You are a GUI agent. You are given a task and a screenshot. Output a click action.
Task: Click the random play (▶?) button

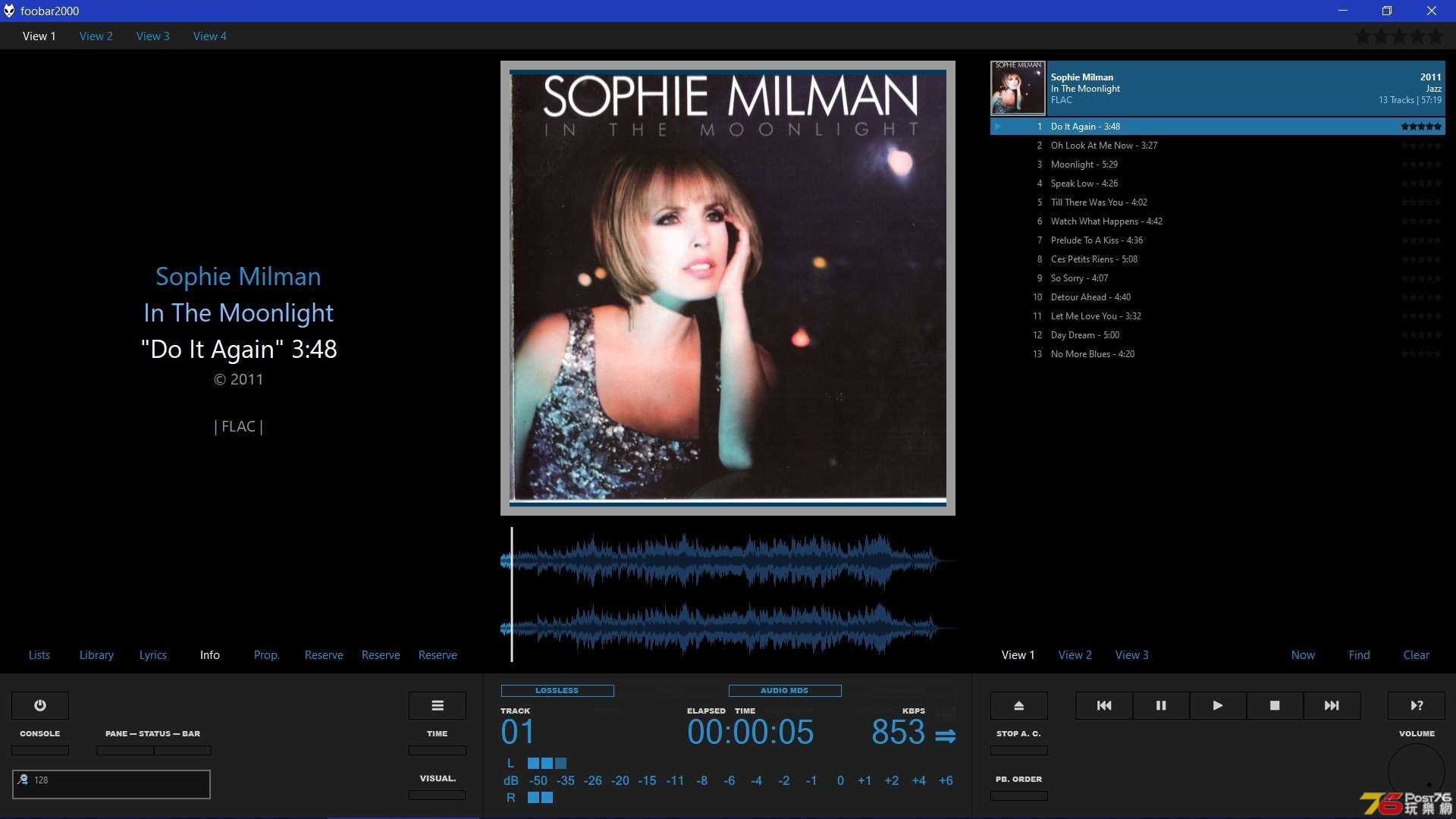1417,705
